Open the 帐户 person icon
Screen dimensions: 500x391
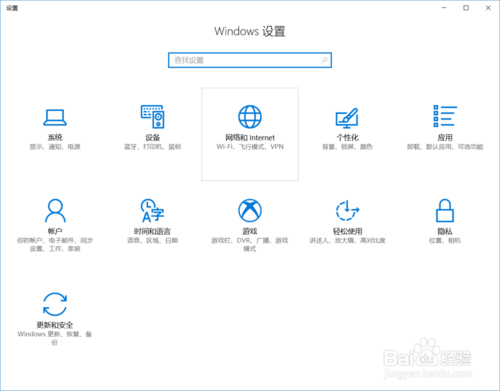coord(55,210)
